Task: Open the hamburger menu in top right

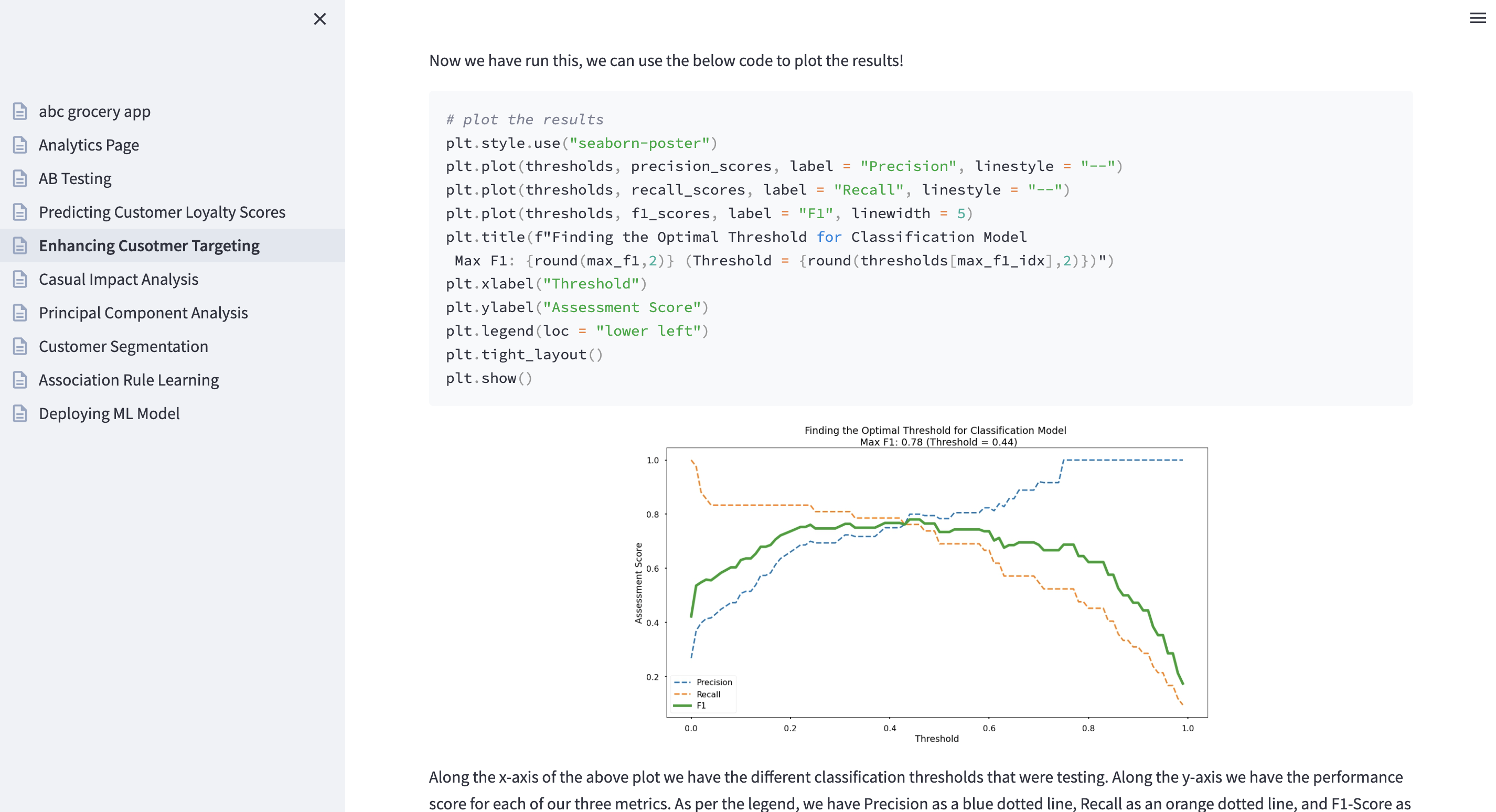Action: coord(1478,18)
